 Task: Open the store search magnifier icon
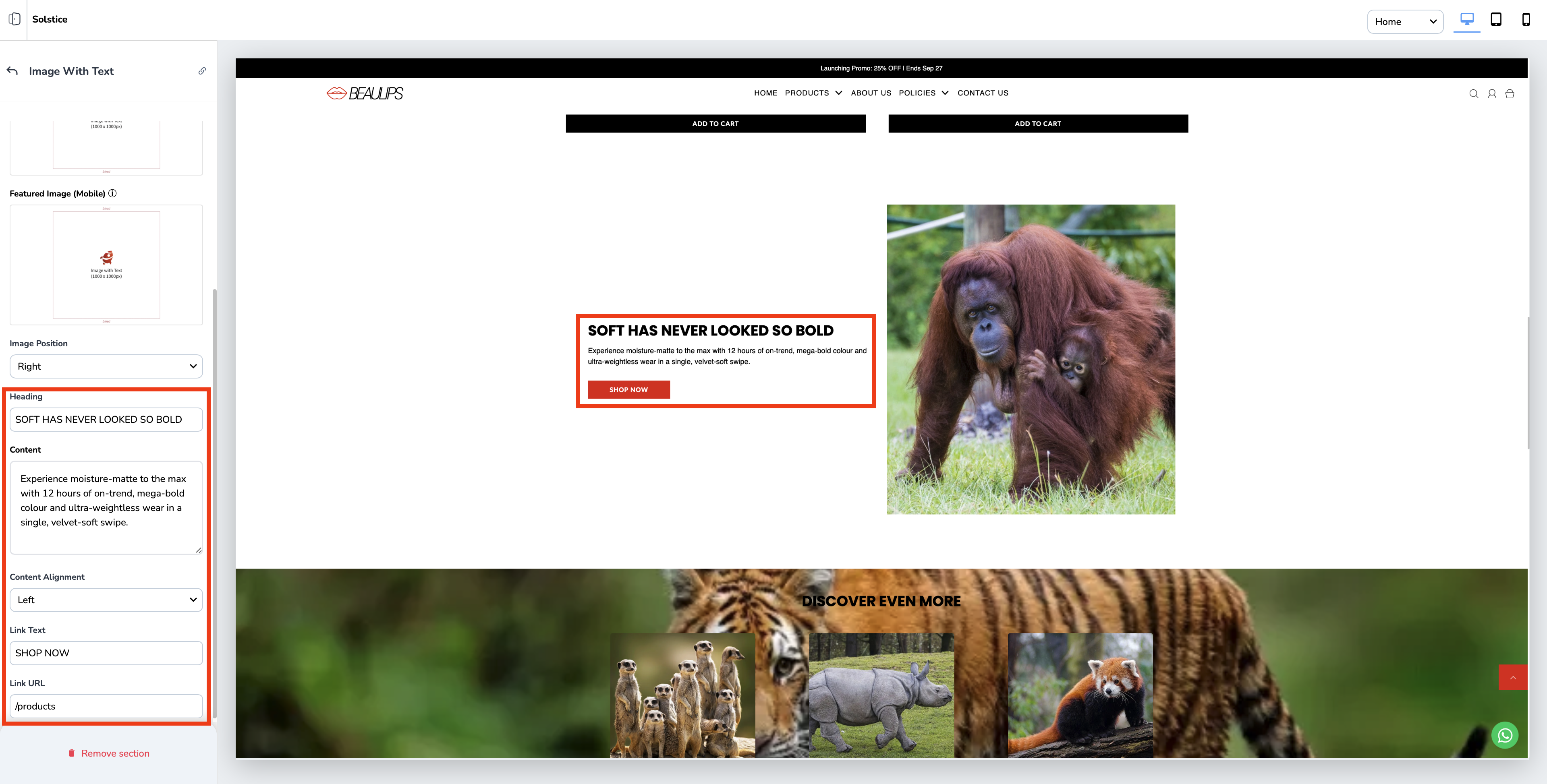tap(1473, 94)
